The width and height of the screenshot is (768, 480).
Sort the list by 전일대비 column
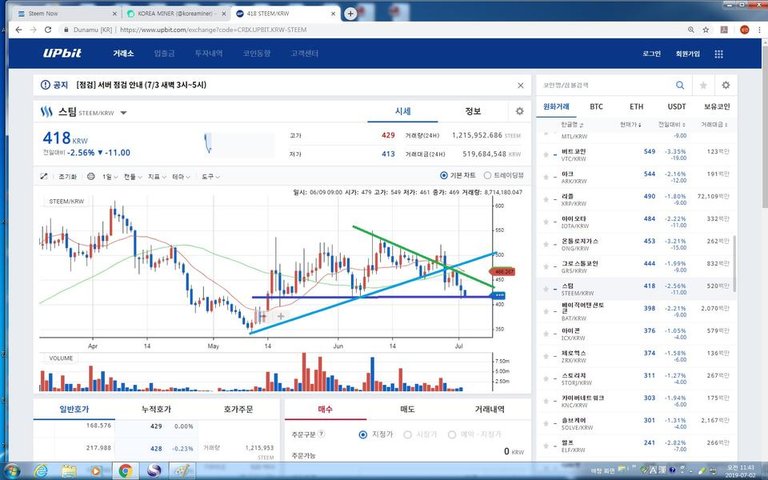pyautogui.click(x=672, y=125)
